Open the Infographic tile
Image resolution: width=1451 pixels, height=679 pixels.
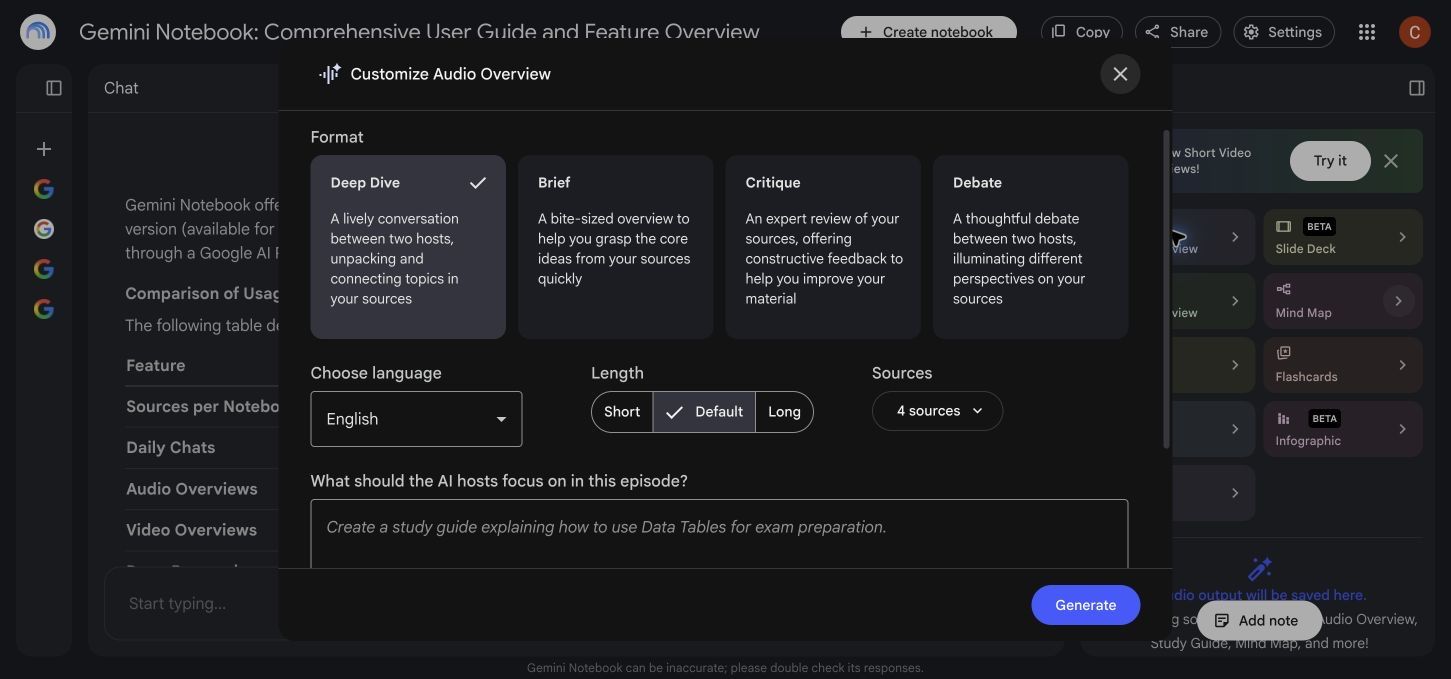coord(1342,429)
